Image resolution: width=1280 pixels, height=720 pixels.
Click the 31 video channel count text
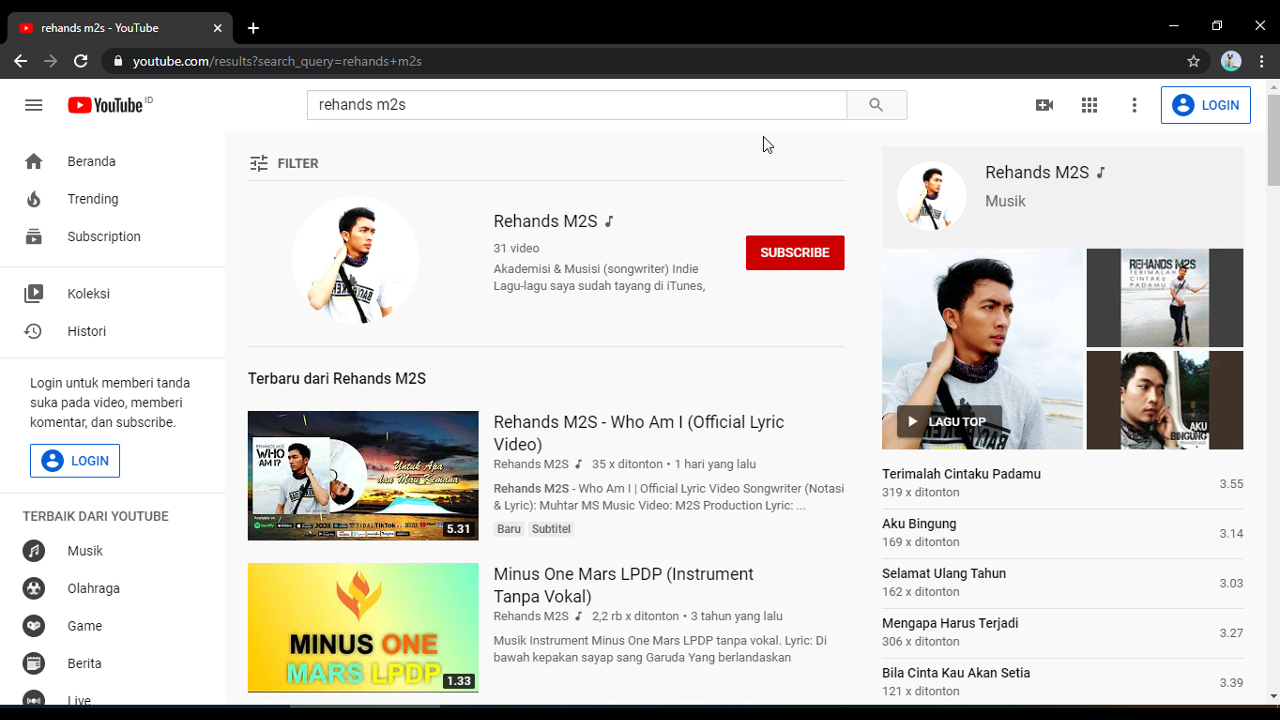click(516, 248)
